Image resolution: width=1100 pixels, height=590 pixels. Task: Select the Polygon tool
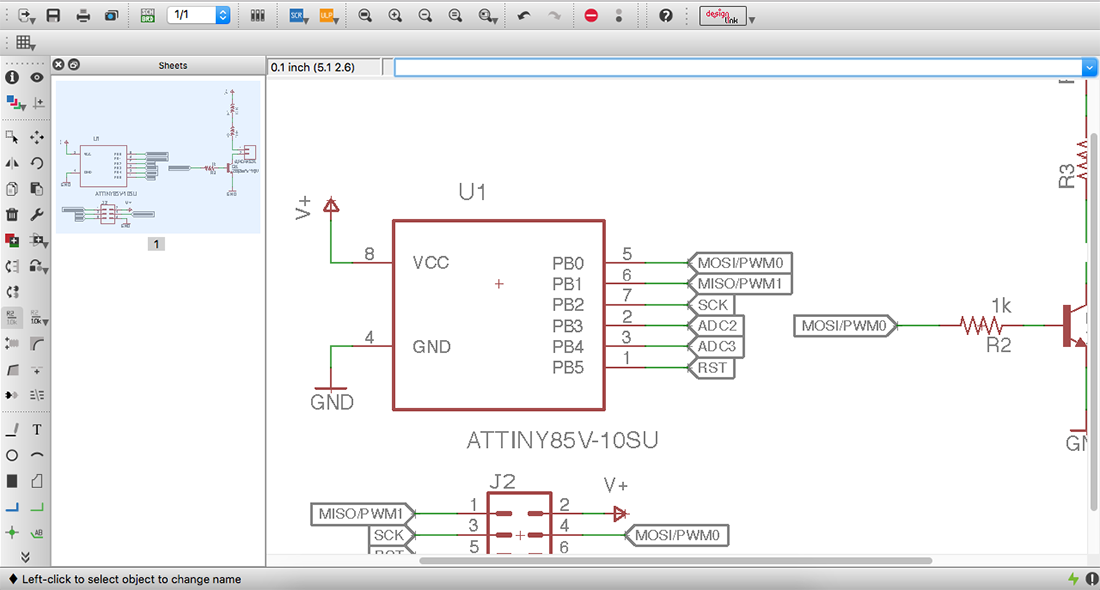click(x=37, y=481)
